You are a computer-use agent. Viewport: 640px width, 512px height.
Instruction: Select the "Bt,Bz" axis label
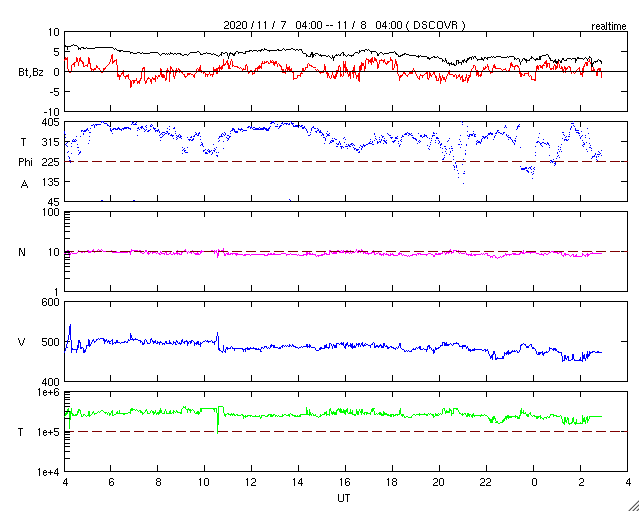click(29, 72)
